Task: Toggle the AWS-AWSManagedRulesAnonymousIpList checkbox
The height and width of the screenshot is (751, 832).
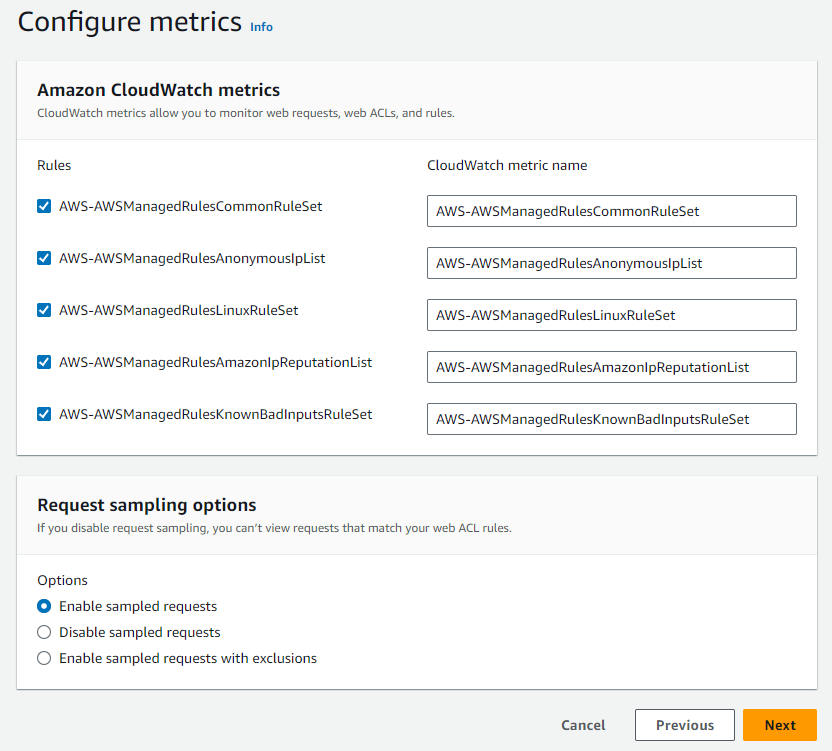Action: (44, 258)
